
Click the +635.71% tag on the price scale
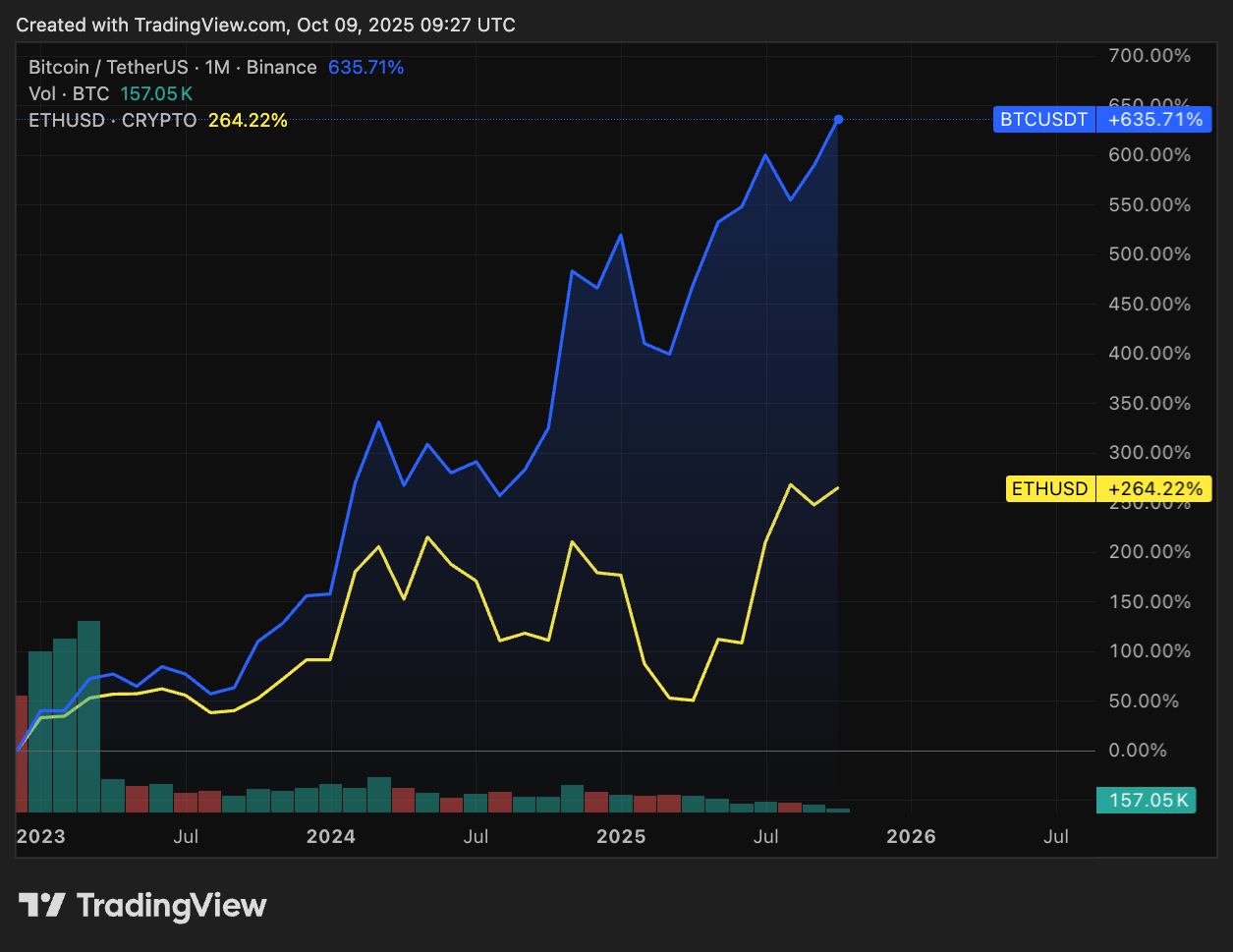(x=1154, y=120)
